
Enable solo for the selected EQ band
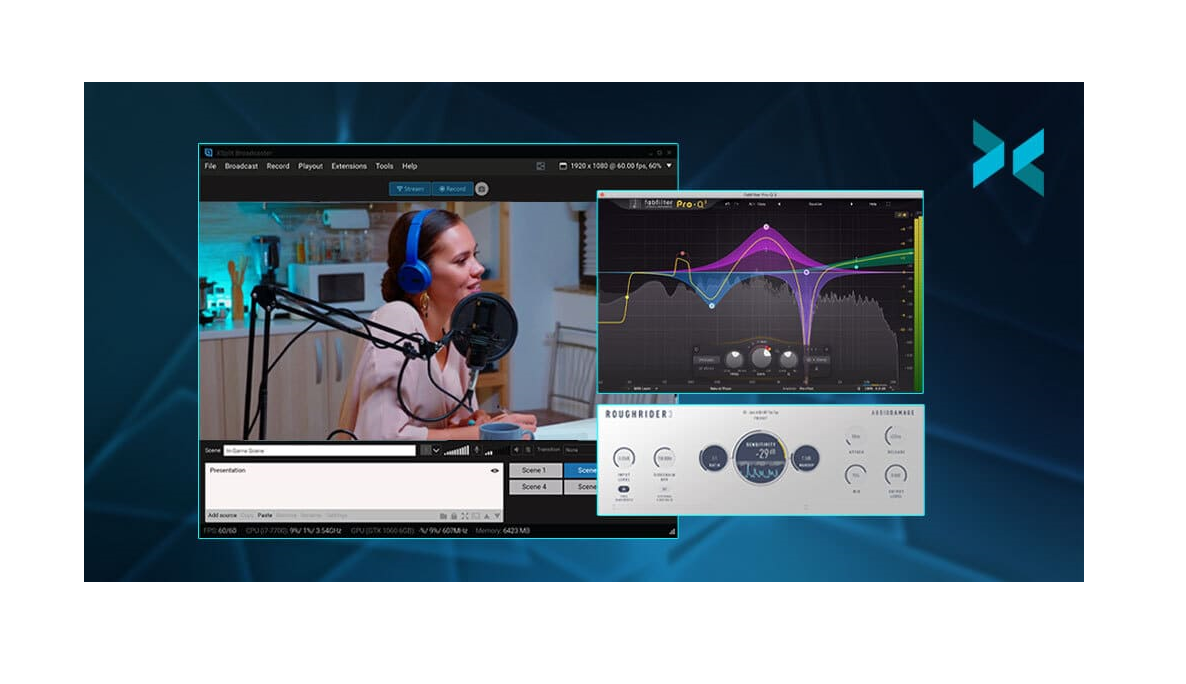[x=695, y=348]
